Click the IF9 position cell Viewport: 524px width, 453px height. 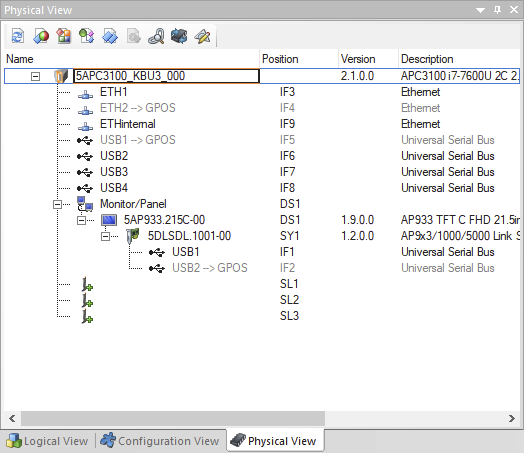[x=287, y=124]
